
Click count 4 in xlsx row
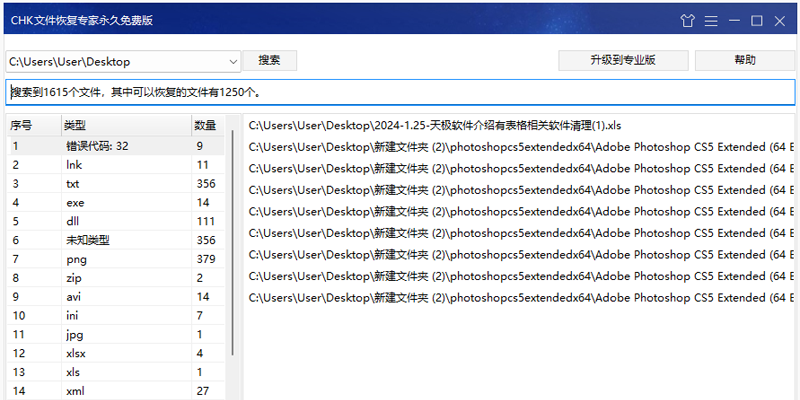point(199,353)
